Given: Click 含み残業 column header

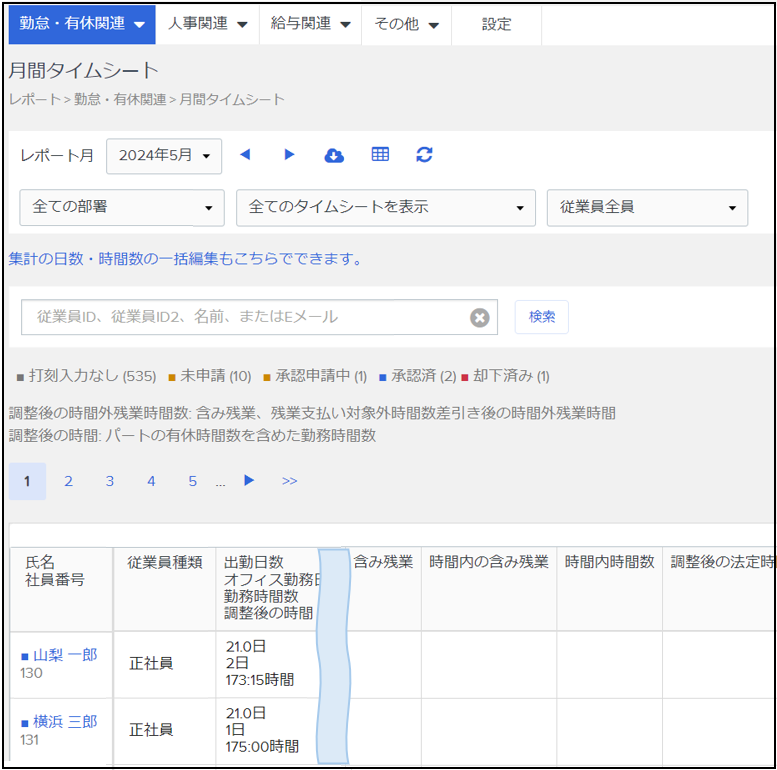Looking at the screenshot, I should point(383,562).
